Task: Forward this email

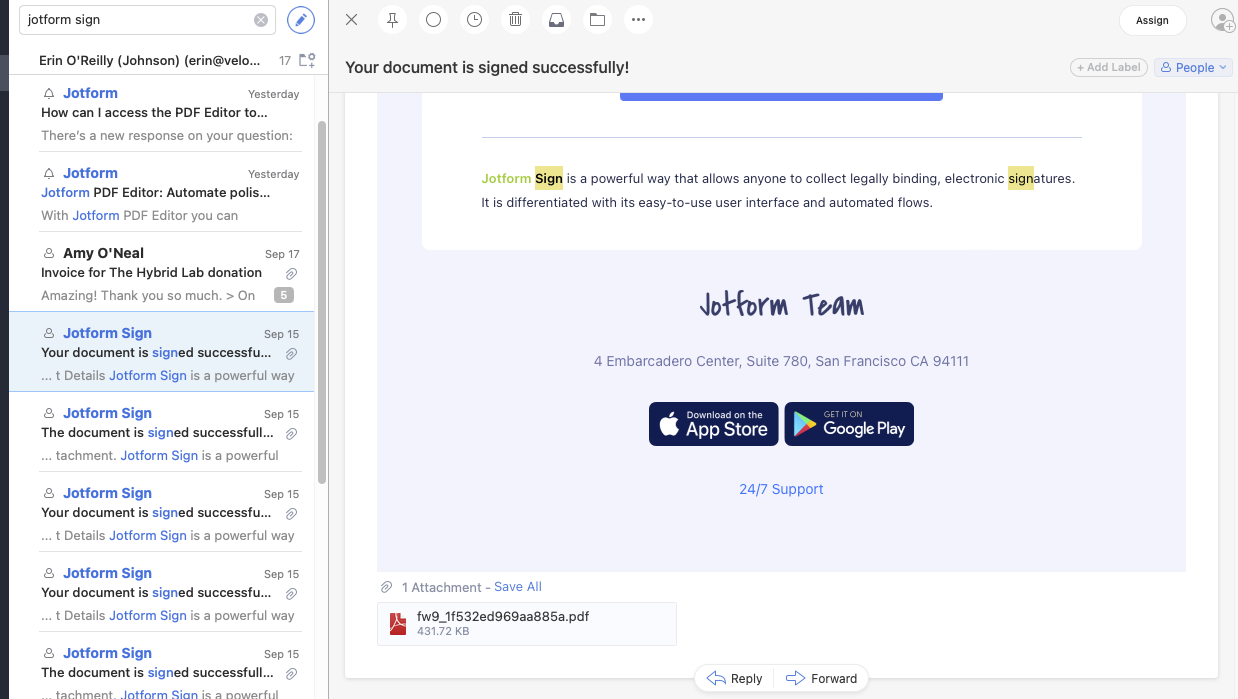Action: [822, 678]
